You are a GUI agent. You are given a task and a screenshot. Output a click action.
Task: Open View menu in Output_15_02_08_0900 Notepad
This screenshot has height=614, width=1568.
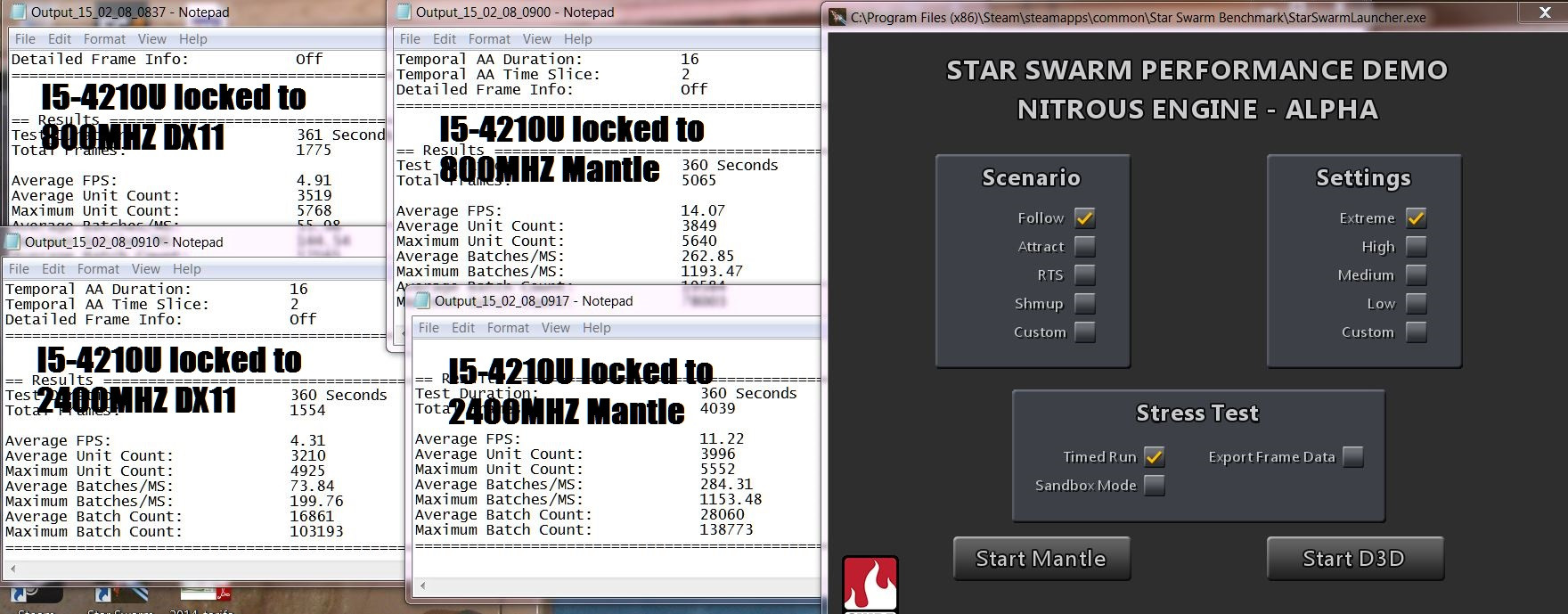(536, 39)
